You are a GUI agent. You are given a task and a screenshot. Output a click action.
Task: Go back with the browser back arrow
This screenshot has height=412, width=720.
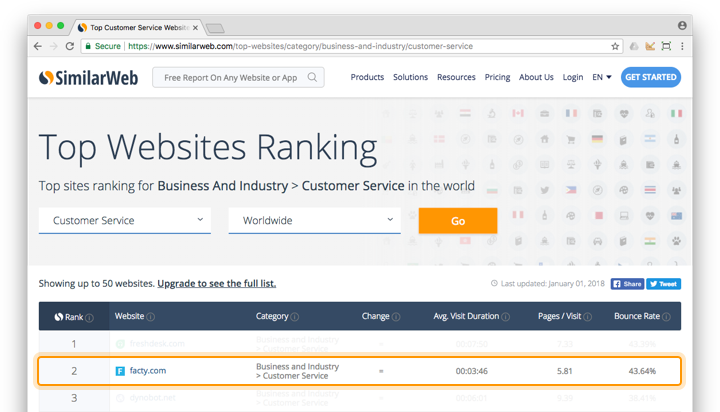(38, 46)
